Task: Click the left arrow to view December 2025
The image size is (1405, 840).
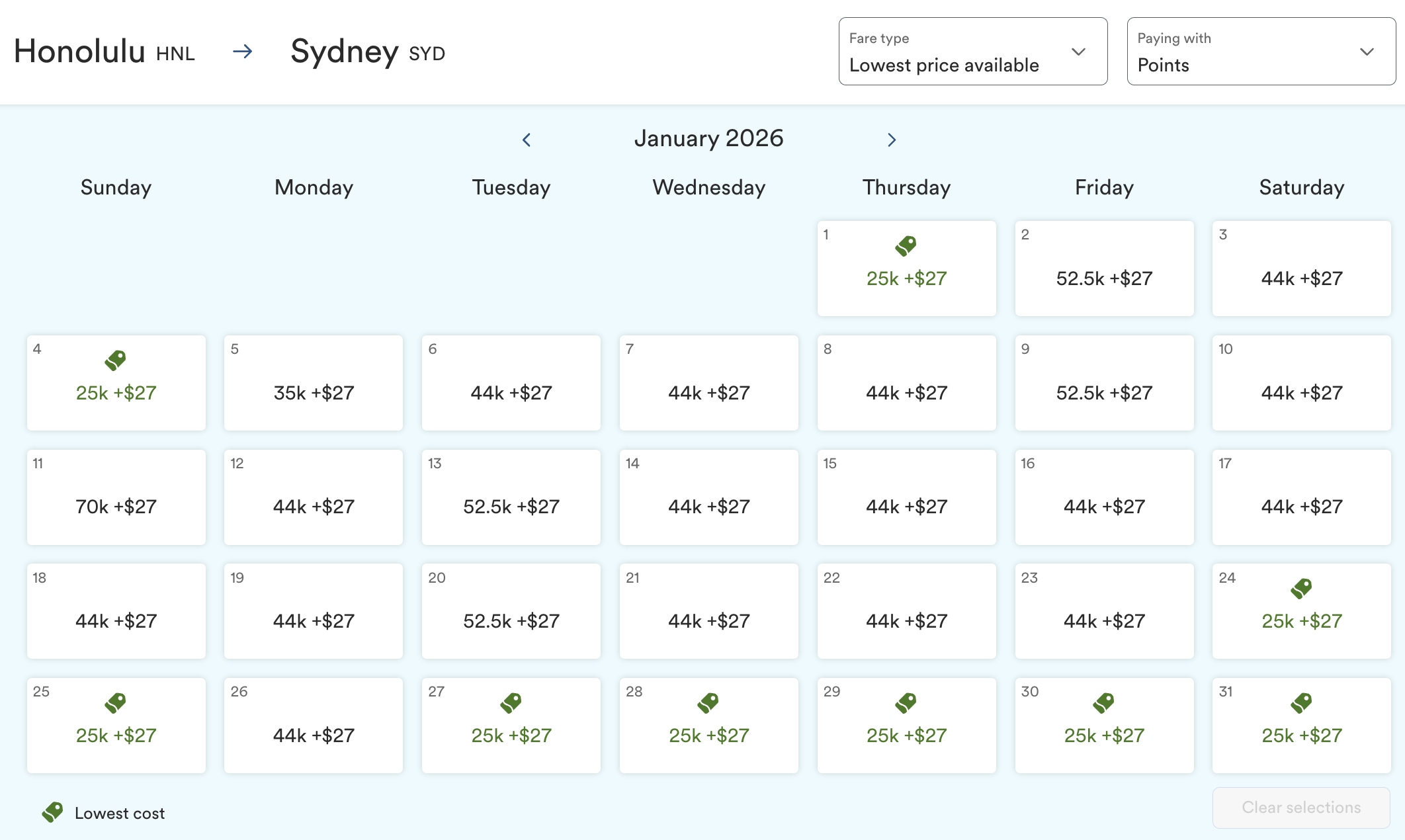Action: pyautogui.click(x=527, y=140)
